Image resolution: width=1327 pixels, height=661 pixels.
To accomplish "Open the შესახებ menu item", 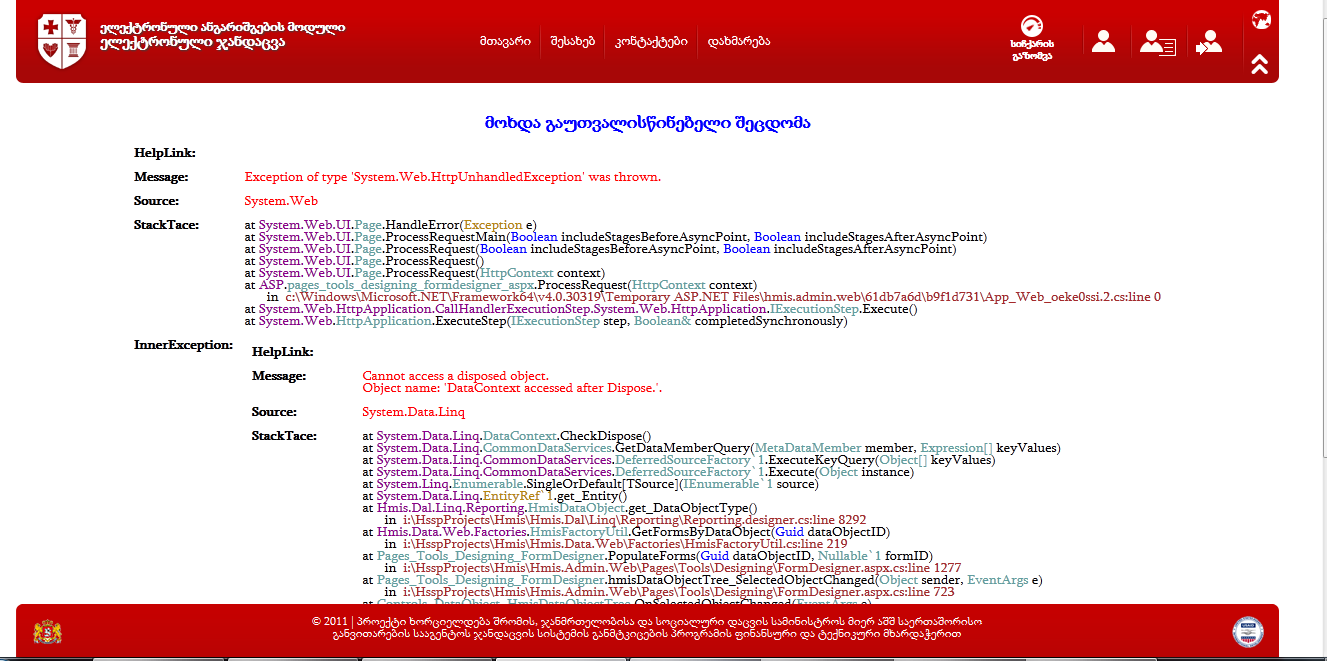I will pos(572,42).
